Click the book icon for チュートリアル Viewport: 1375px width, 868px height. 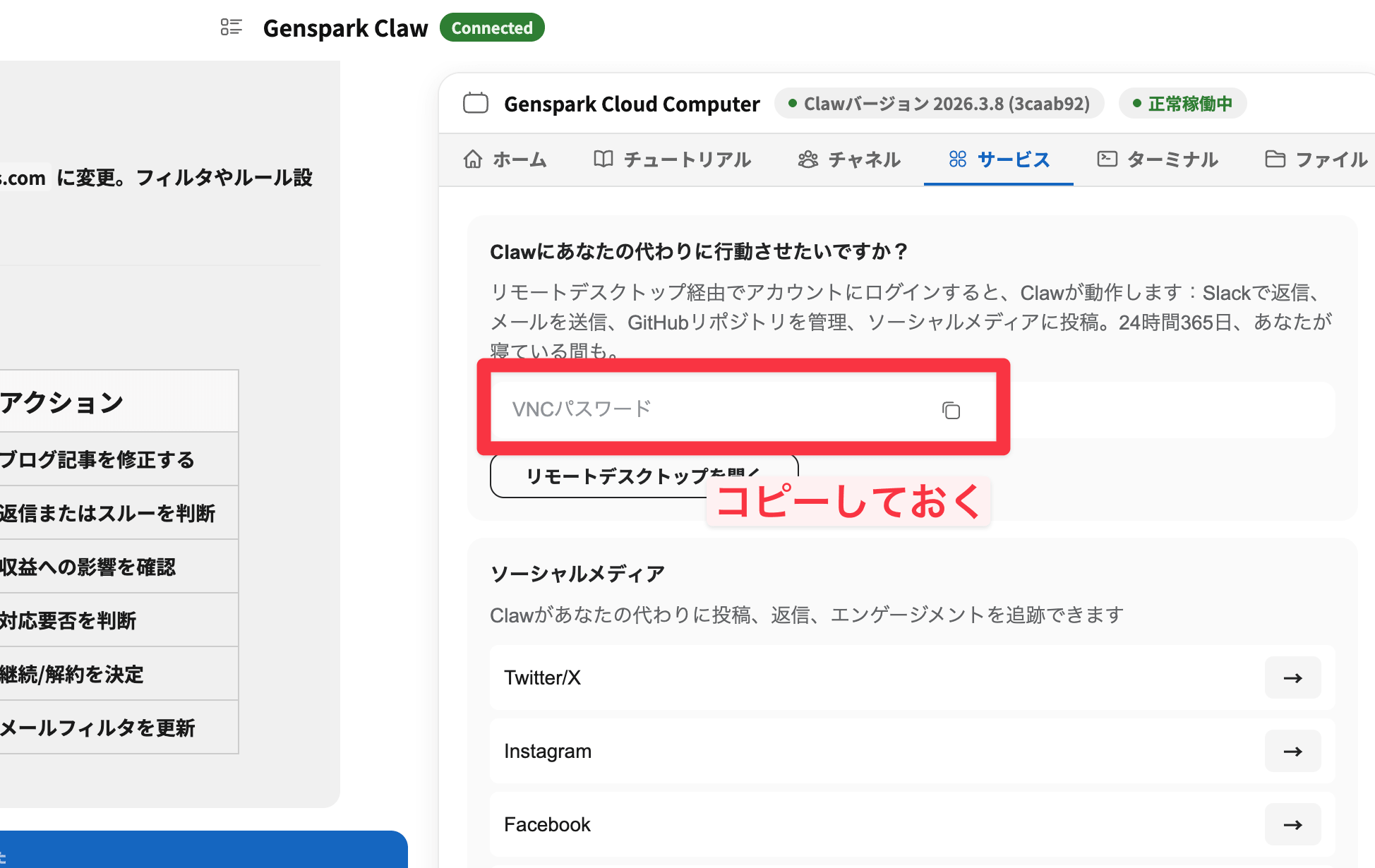tap(603, 159)
